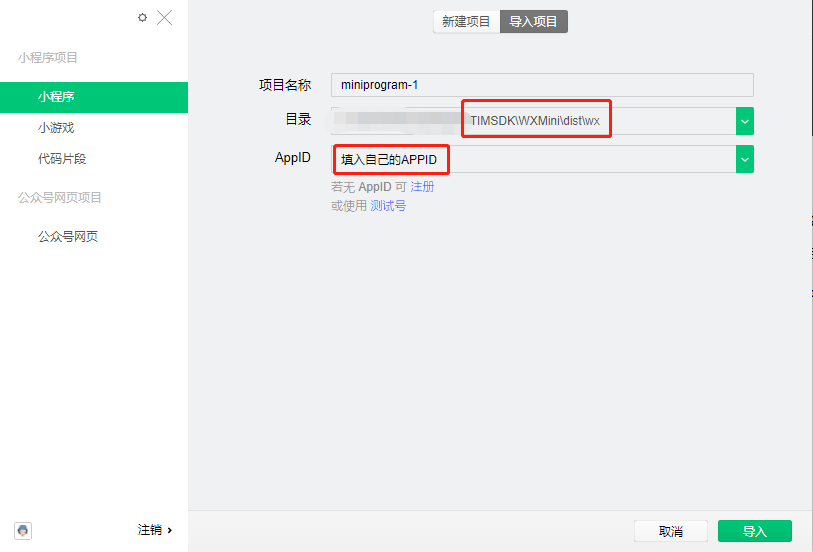Click the AppID input field

pyautogui.click(x=534, y=159)
